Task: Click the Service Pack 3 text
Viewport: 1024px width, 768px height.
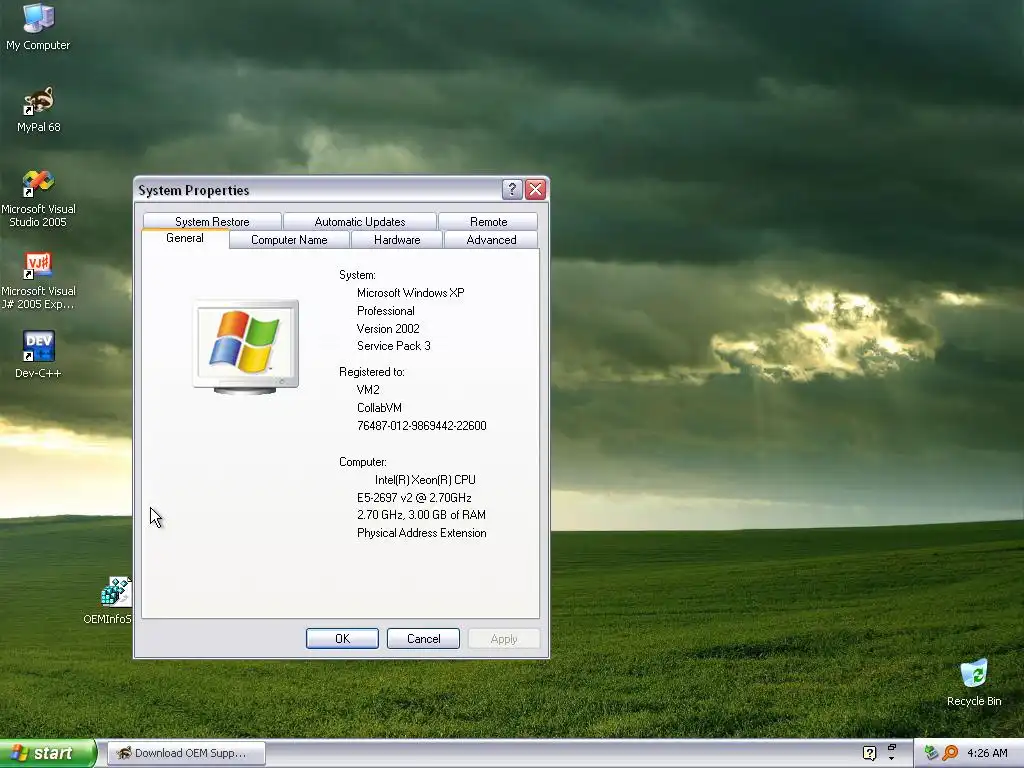Action: 394,346
